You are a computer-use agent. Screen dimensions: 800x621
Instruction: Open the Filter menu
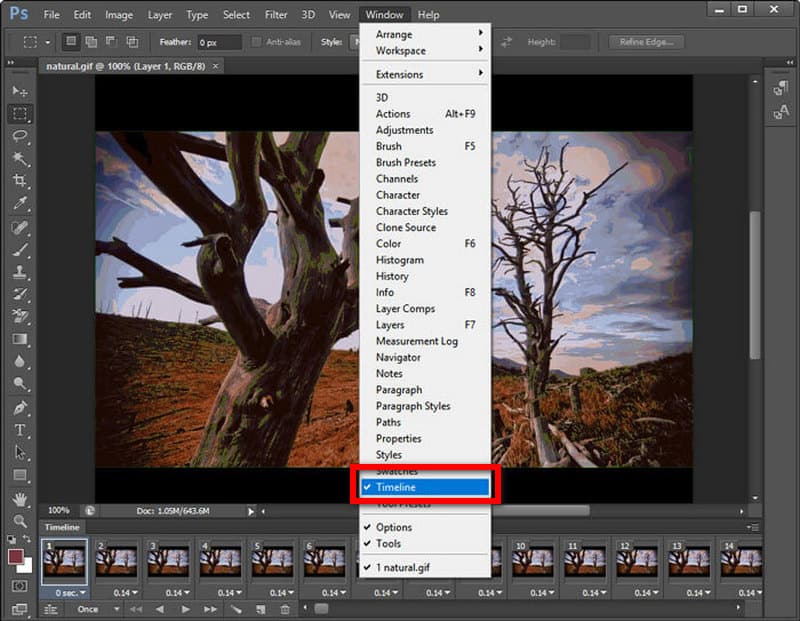[276, 15]
